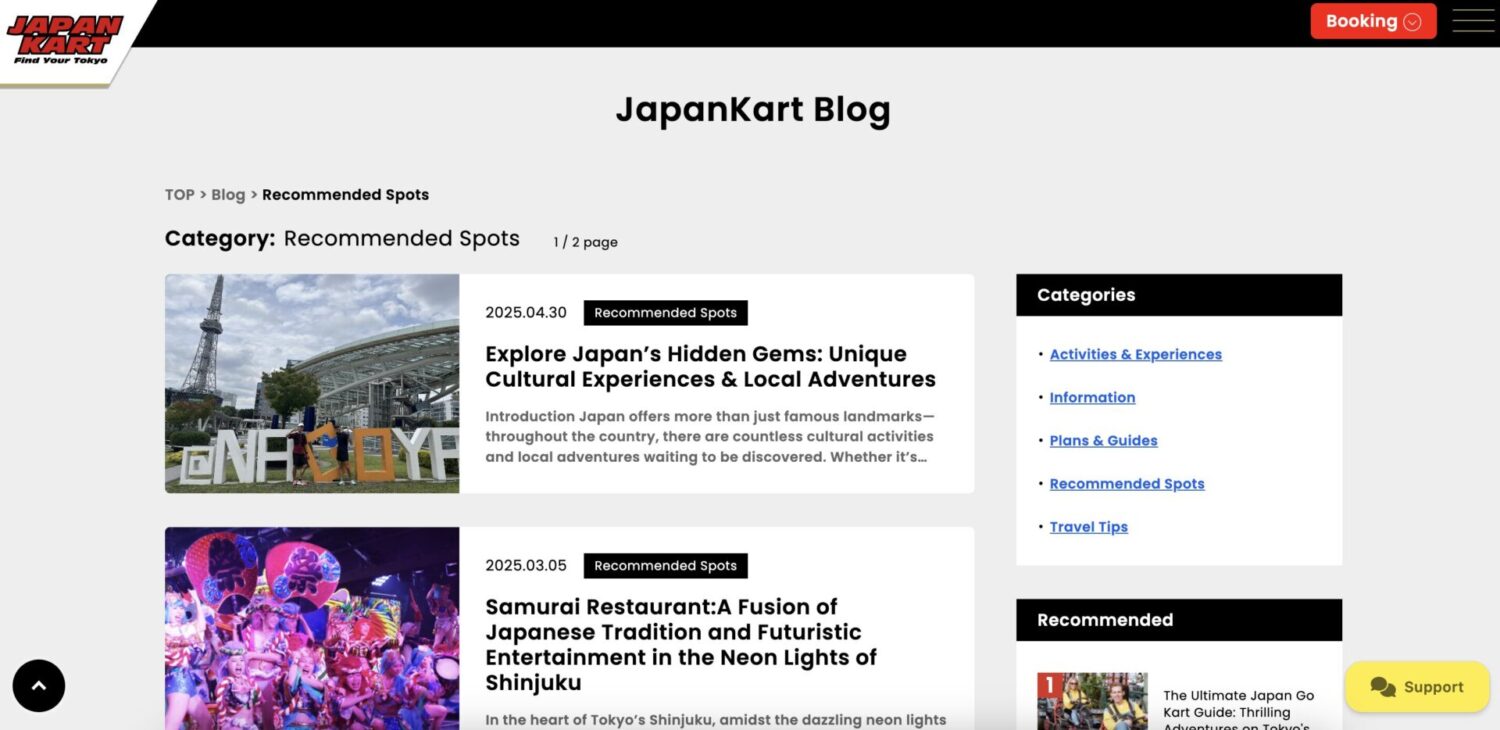Click the Samurai Restaurant excerpt about Shinjuku
The width and height of the screenshot is (1500, 730).
[716, 720]
